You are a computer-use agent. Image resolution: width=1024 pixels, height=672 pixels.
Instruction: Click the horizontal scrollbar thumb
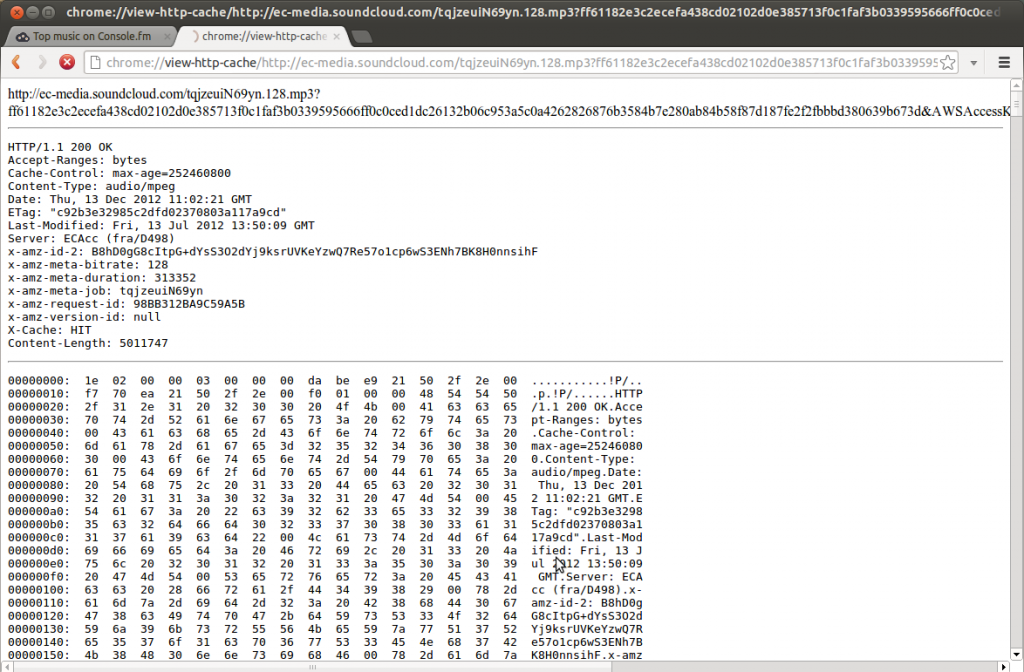312,667
